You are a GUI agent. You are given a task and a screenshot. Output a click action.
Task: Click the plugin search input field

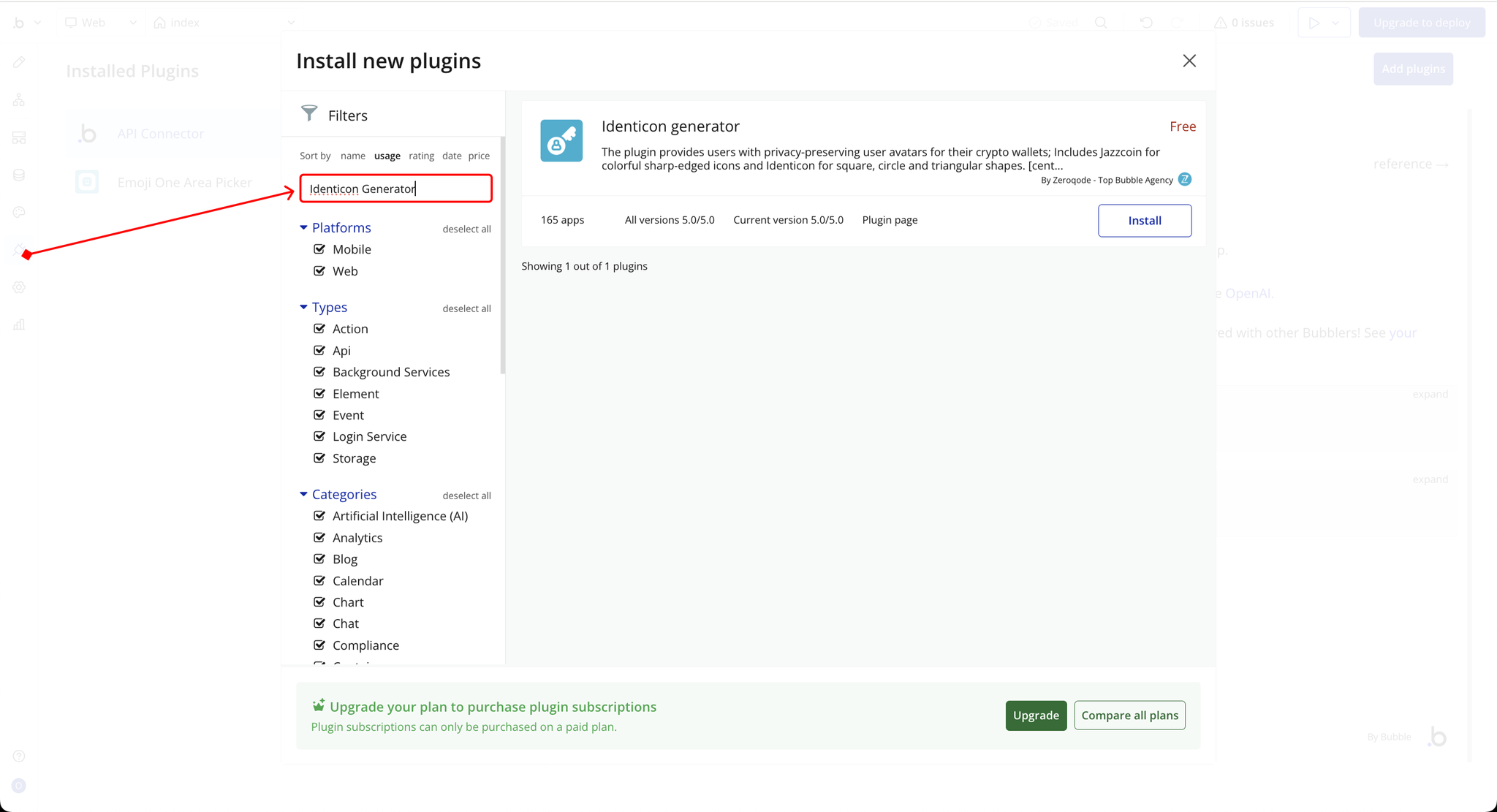pos(395,189)
